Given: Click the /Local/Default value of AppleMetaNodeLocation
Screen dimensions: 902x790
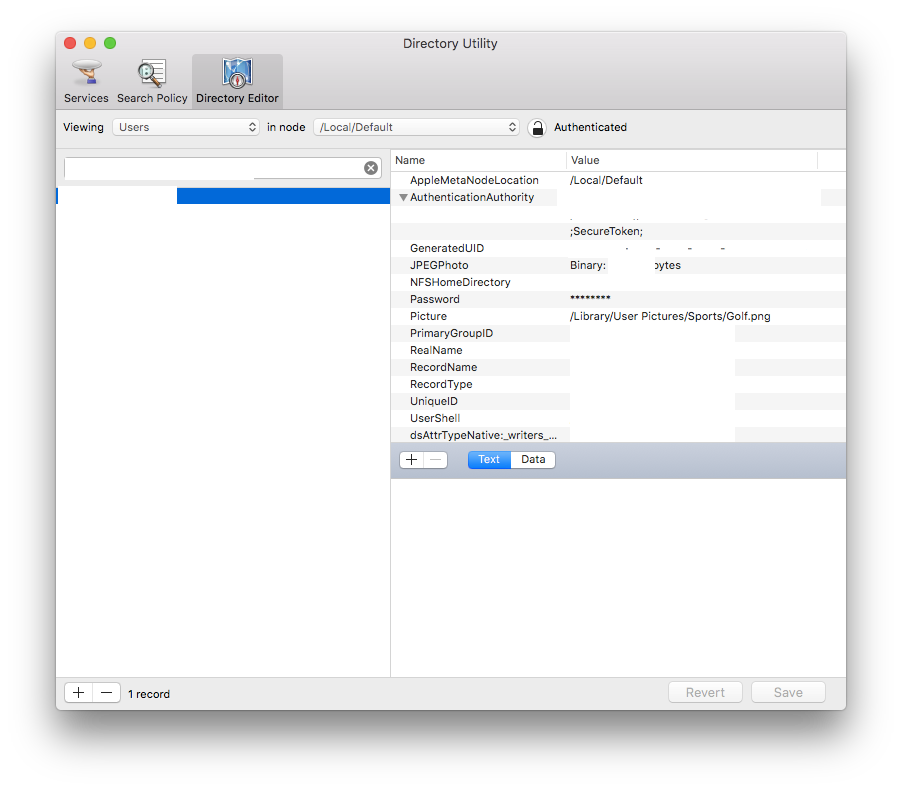Looking at the screenshot, I should click(x=606, y=180).
